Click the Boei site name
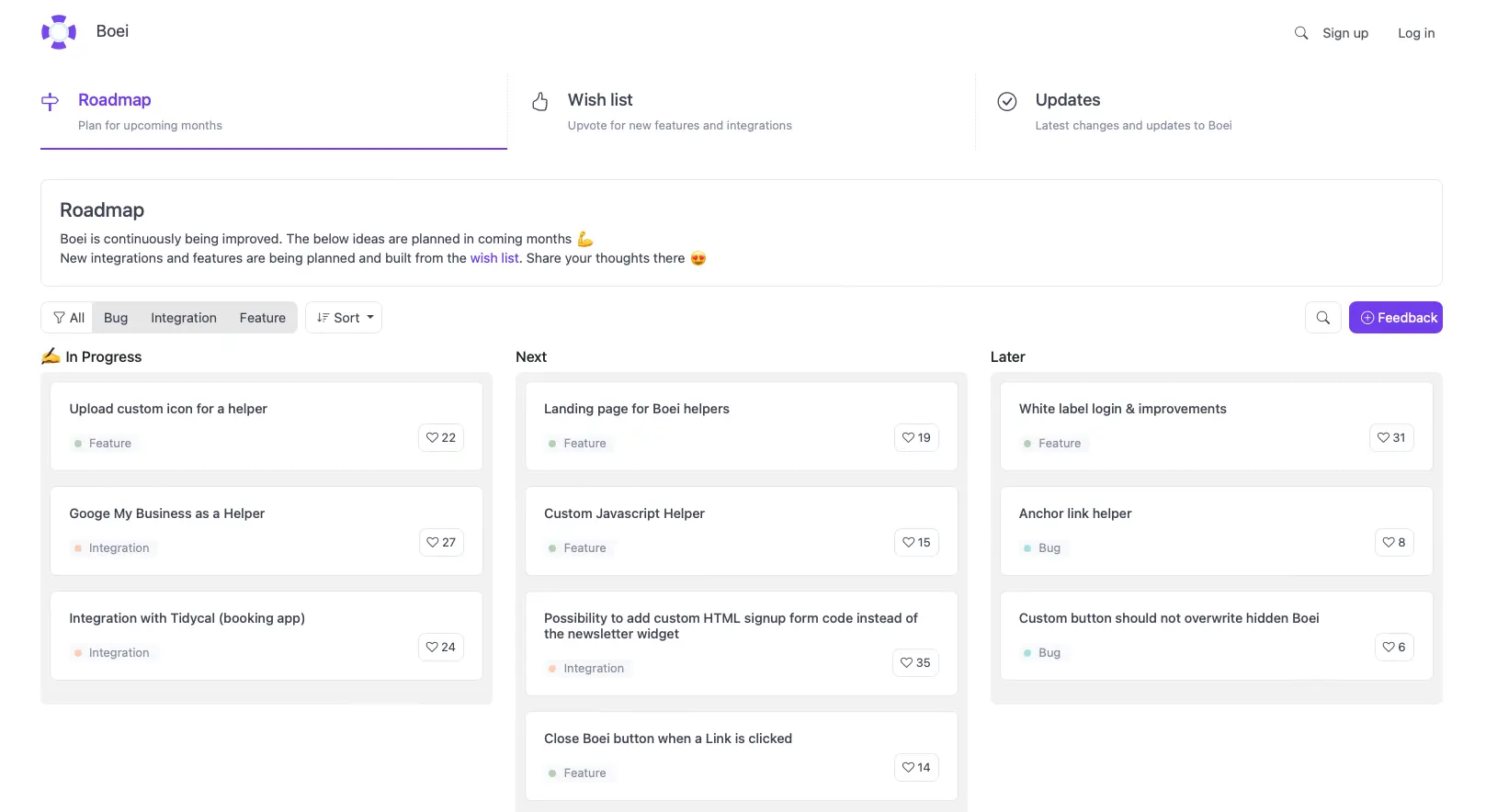1486x812 pixels. [x=112, y=31]
